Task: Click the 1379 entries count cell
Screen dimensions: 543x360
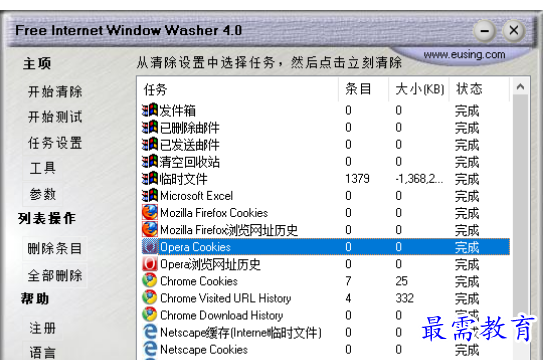Action: click(357, 179)
